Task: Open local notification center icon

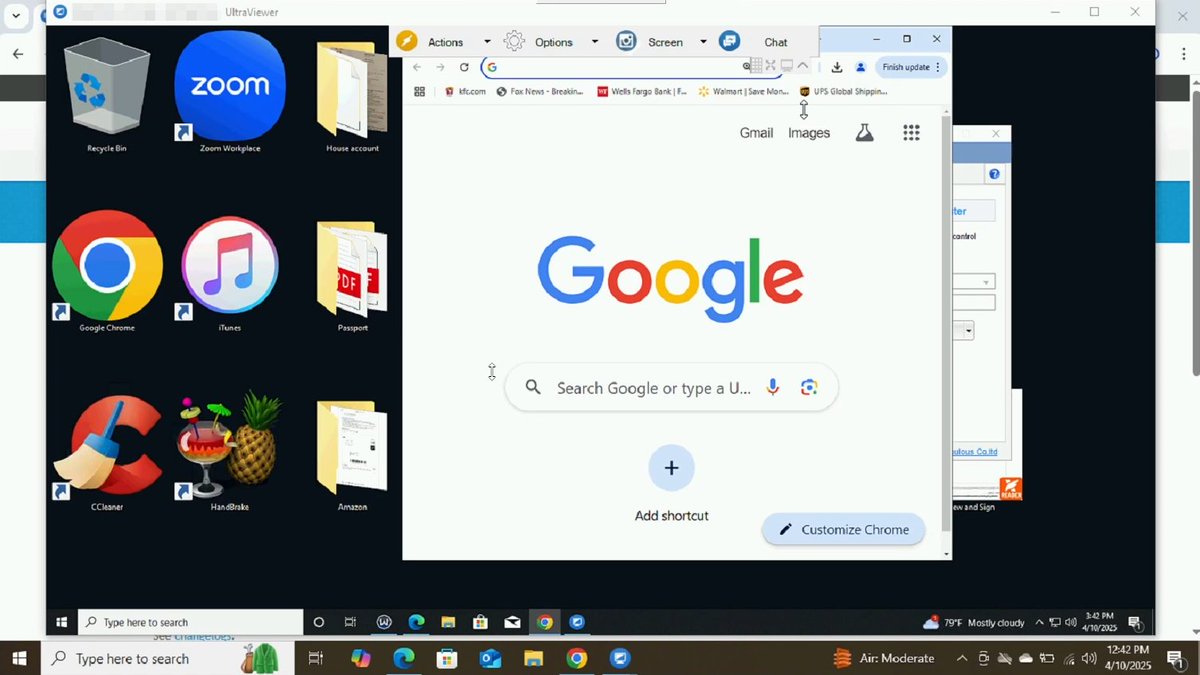Action: (1175, 658)
